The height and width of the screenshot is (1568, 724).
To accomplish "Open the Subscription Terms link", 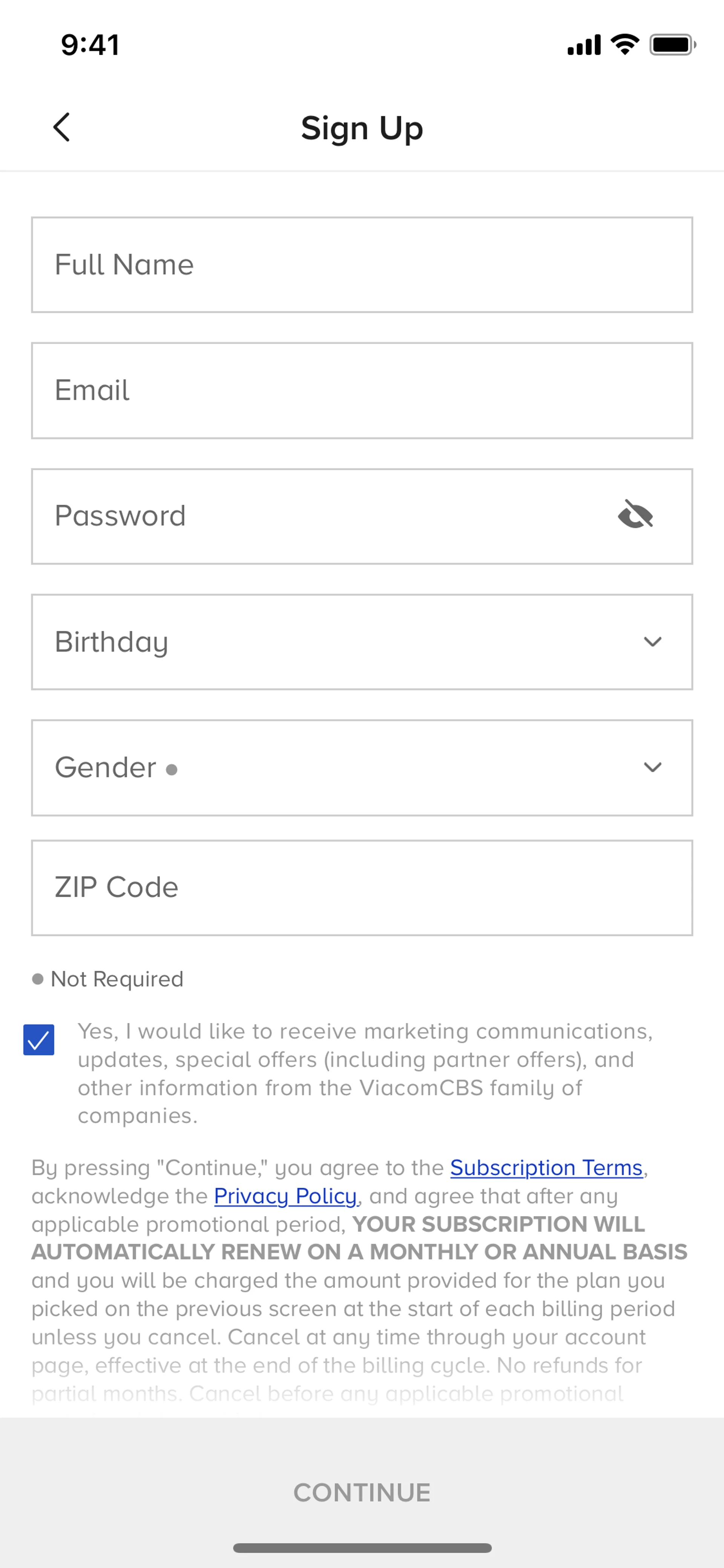I will [546, 1167].
